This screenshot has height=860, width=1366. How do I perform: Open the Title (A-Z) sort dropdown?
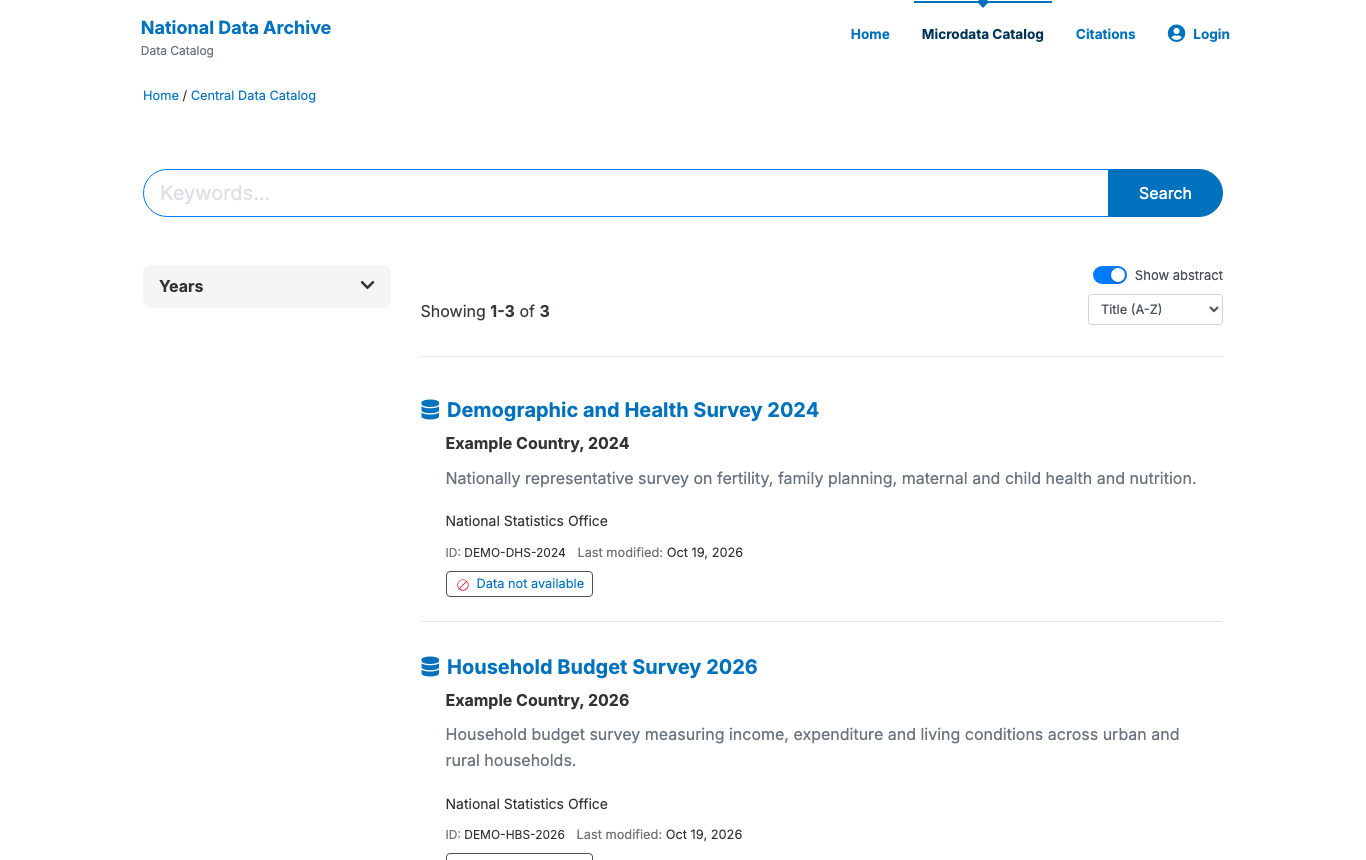pyautogui.click(x=1155, y=310)
